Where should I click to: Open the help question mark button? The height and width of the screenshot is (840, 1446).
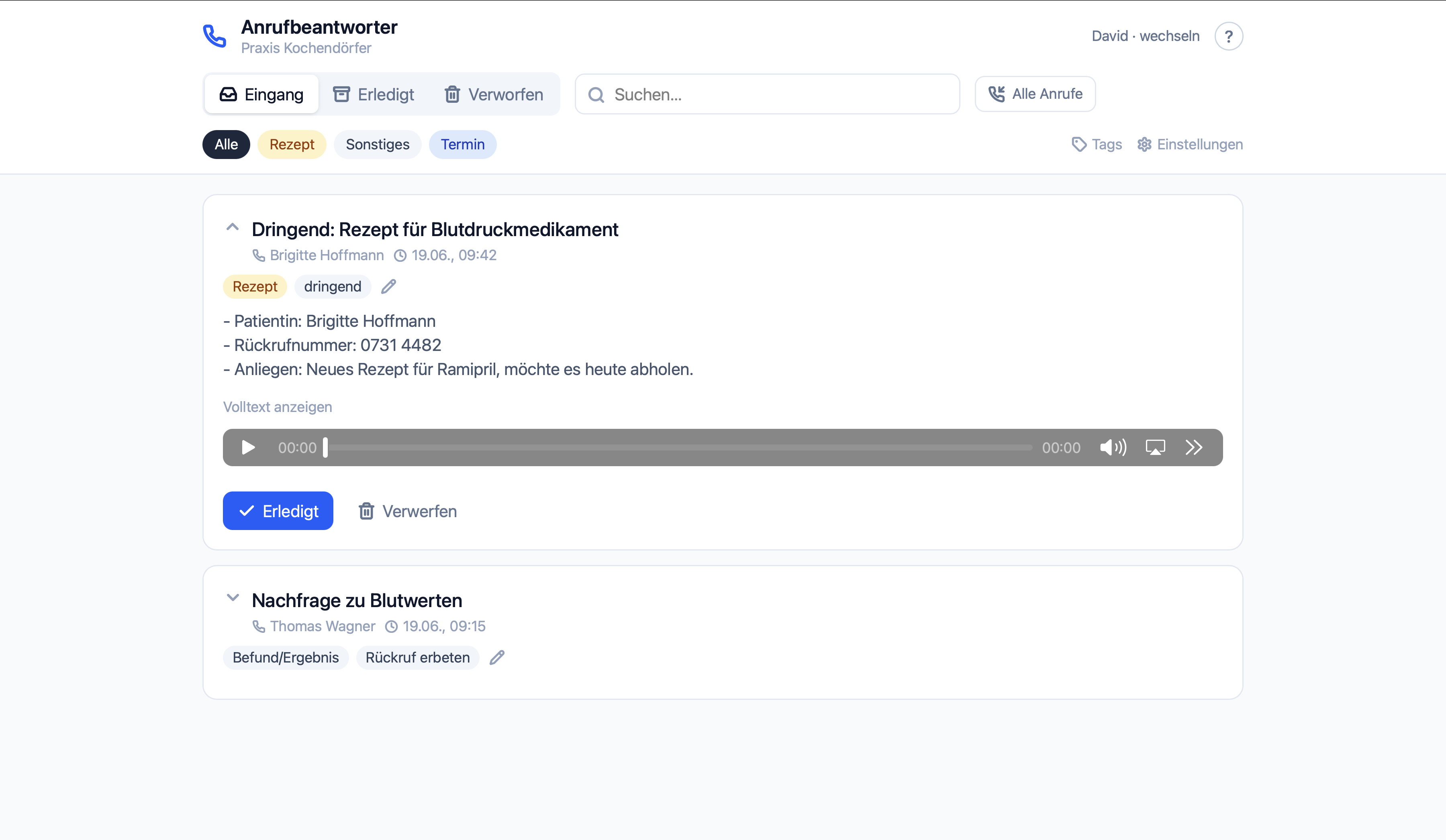coord(1229,36)
